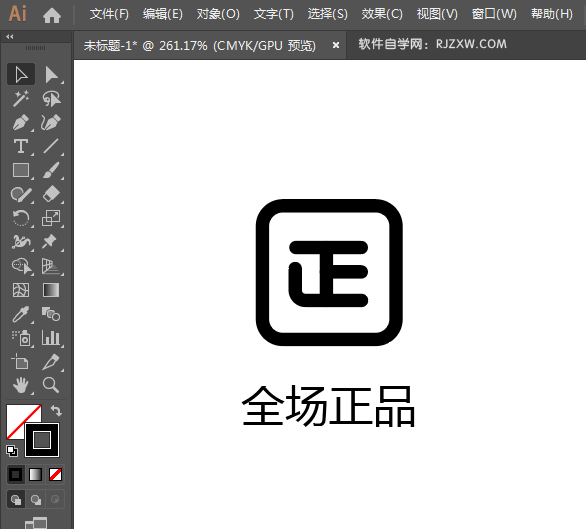Open the 视图(V) menu
Screen dimensions: 586x529
pyautogui.click(x=437, y=14)
